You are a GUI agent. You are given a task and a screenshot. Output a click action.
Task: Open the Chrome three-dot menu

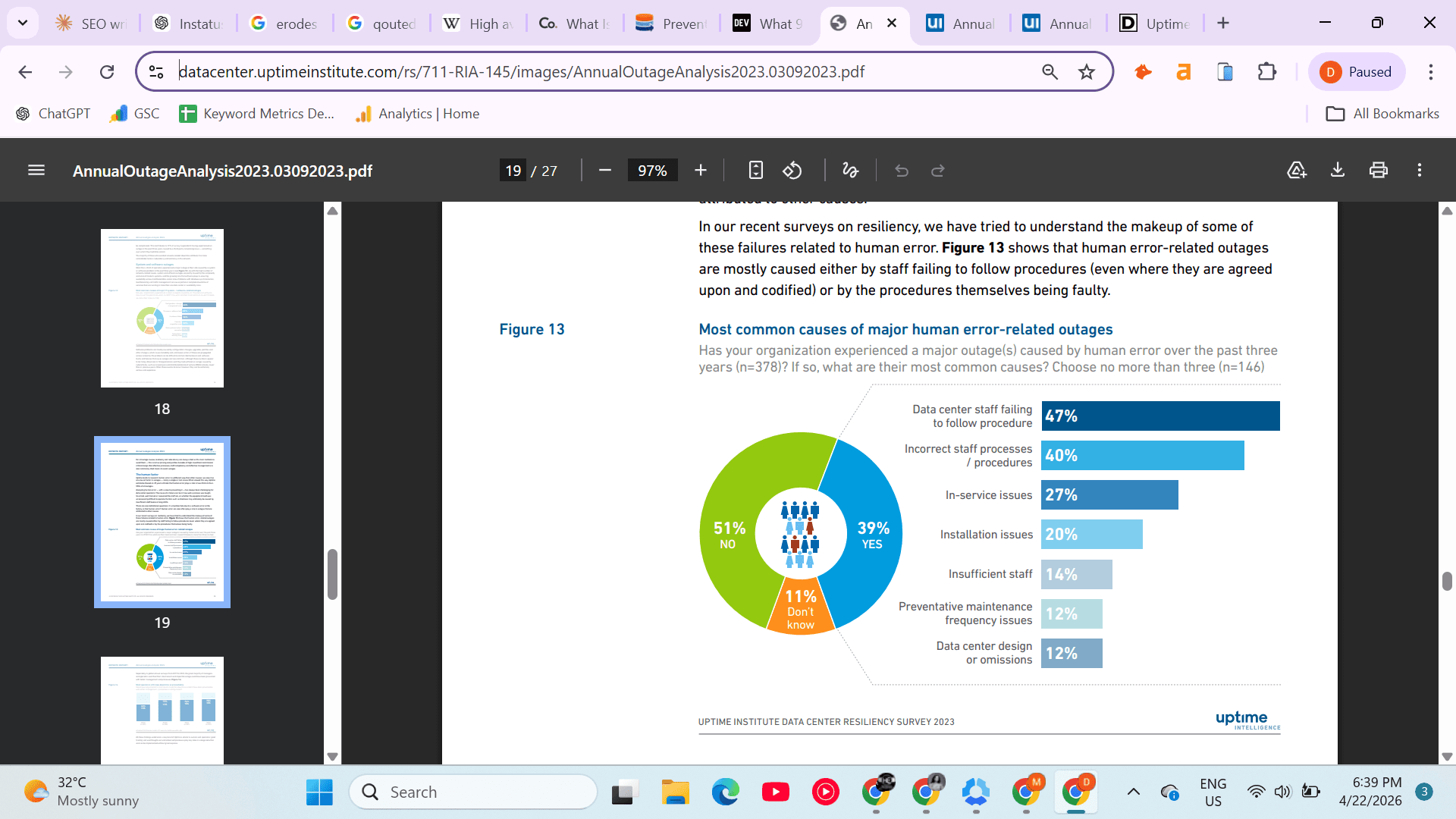point(1431,72)
